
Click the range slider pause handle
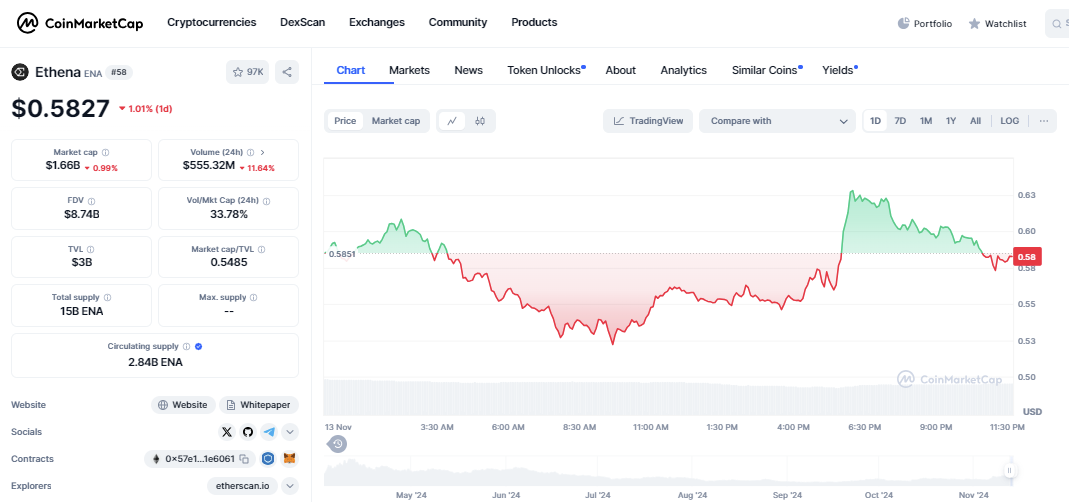pyautogui.click(x=1010, y=471)
